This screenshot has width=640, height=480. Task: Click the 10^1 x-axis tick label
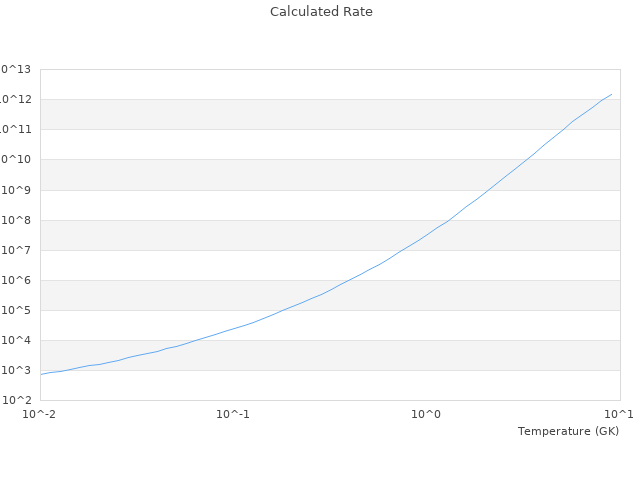coord(619,414)
